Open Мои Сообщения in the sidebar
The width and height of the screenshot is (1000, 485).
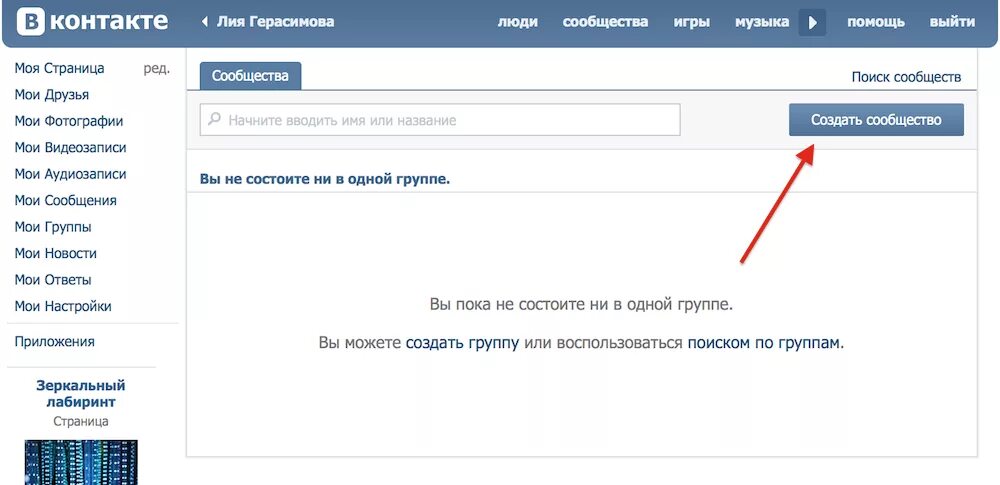(x=66, y=200)
